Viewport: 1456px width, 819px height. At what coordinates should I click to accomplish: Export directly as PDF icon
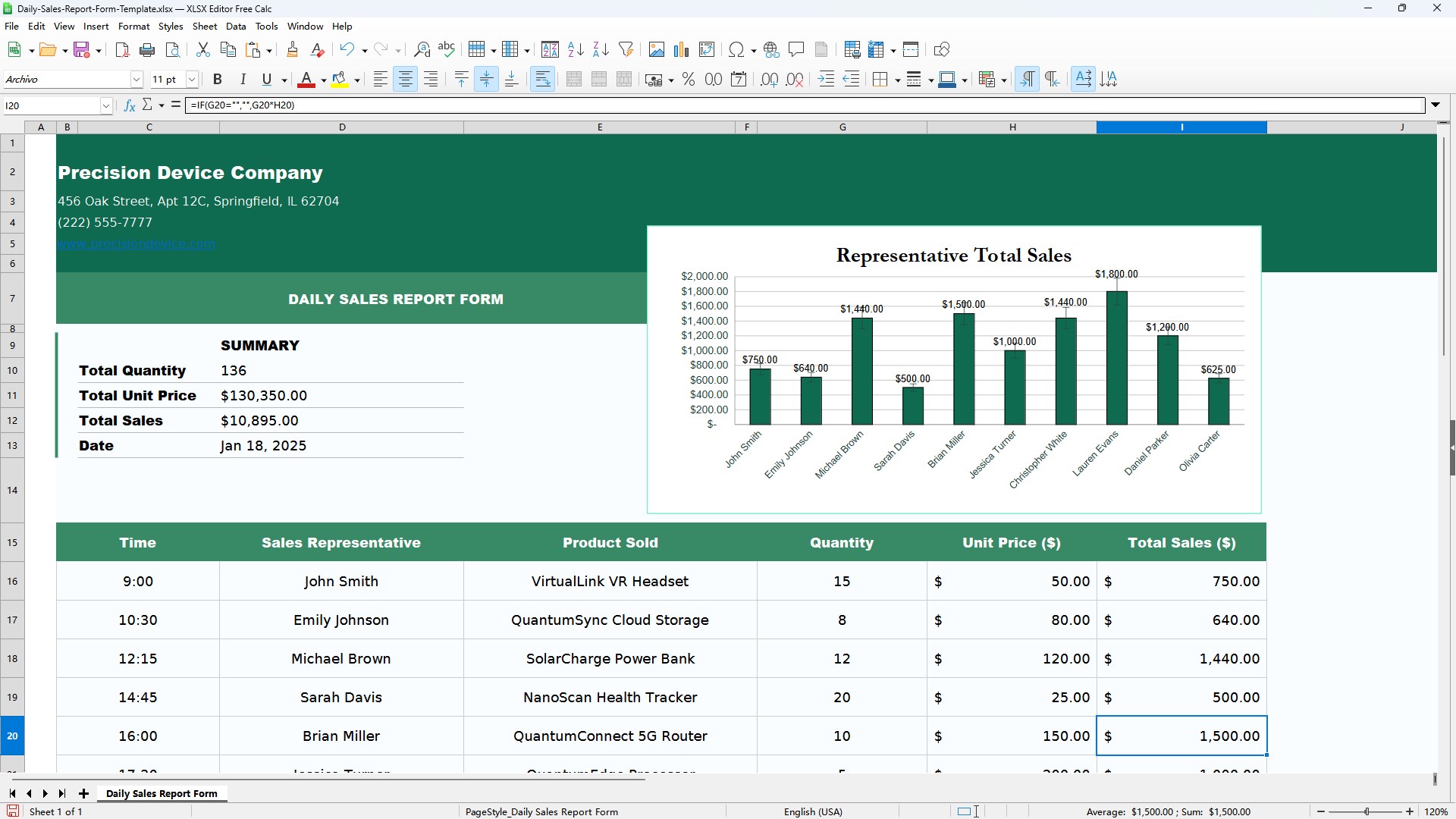[122, 50]
